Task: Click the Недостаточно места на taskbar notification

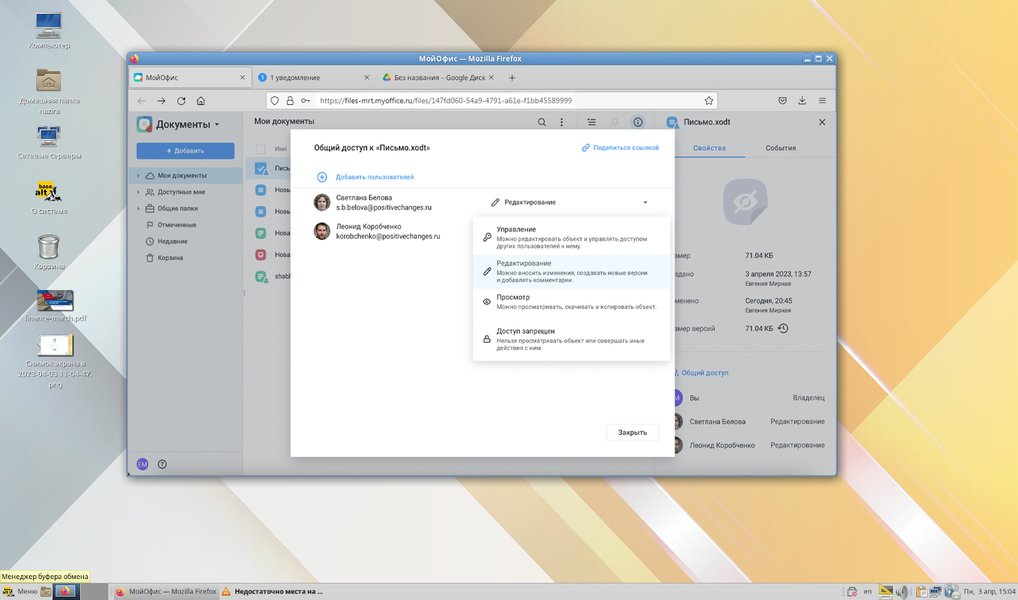Action: coord(273,592)
